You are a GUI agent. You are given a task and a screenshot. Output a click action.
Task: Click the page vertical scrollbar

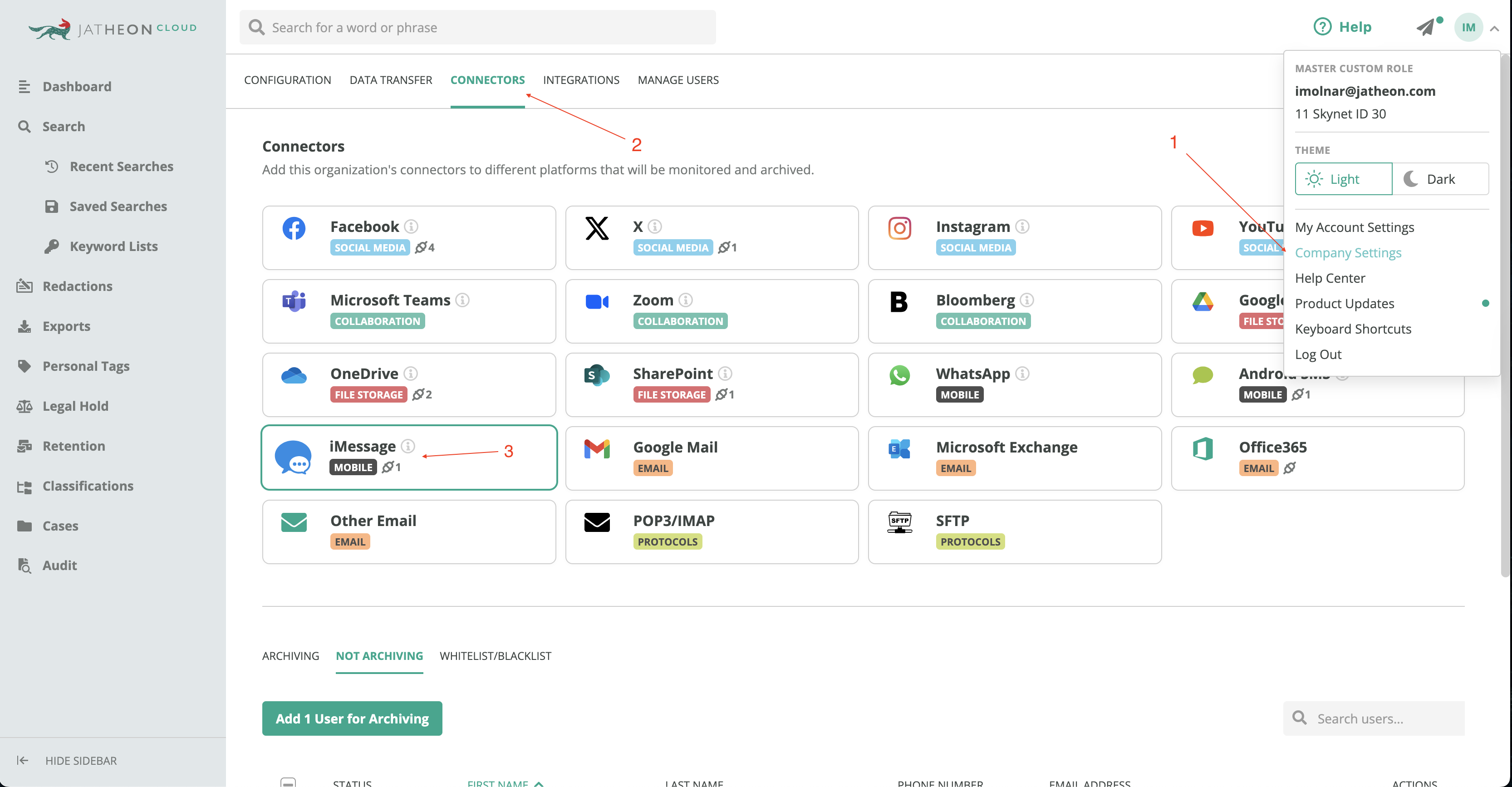pyautogui.click(x=1506, y=316)
